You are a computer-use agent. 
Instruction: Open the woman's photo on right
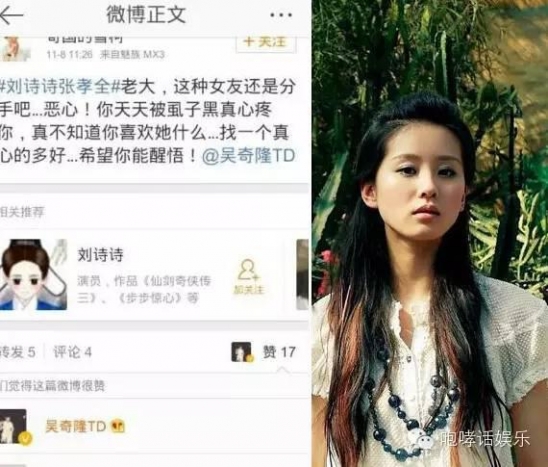tap(430, 234)
